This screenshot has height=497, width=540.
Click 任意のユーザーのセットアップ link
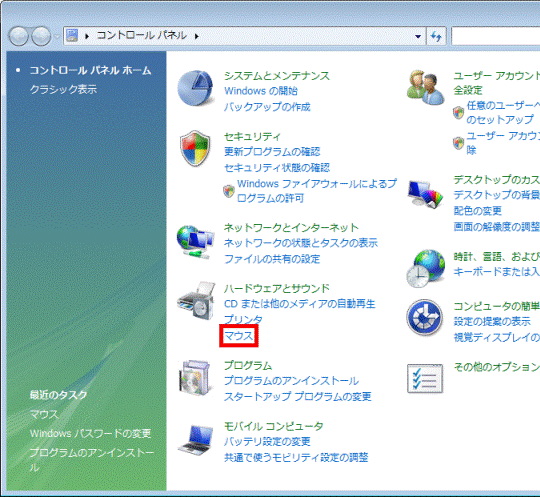click(503, 113)
